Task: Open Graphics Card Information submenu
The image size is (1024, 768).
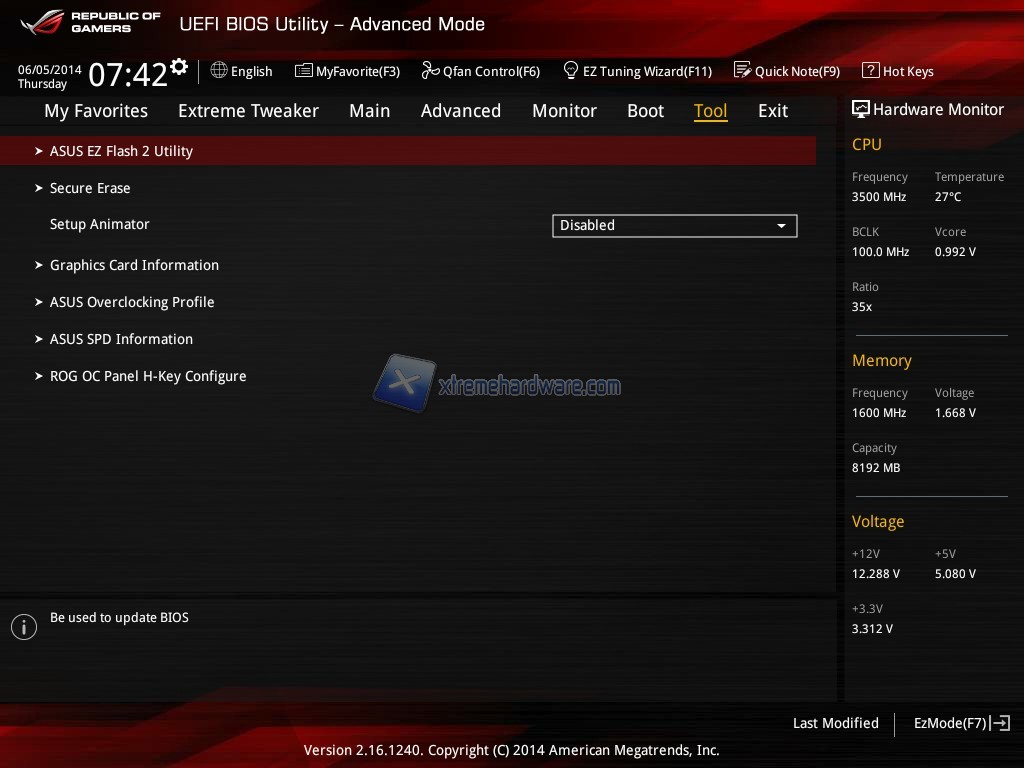Action: tap(134, 265)
